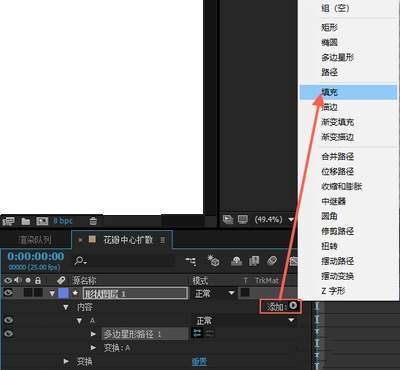This screenshot has height=370, width=400.
Task: Toggle lock switch for 形状图层 1
Action: 38,293
